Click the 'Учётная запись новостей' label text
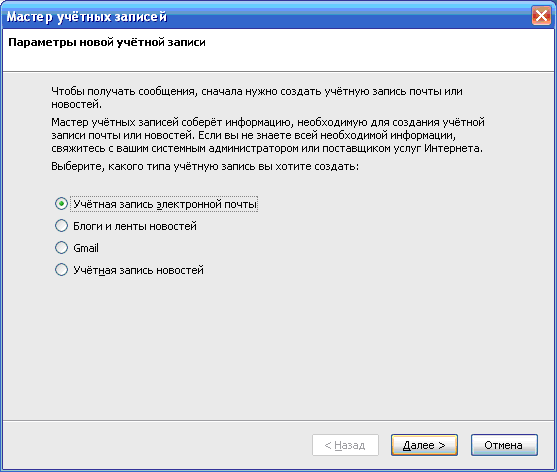 (138, 270)
